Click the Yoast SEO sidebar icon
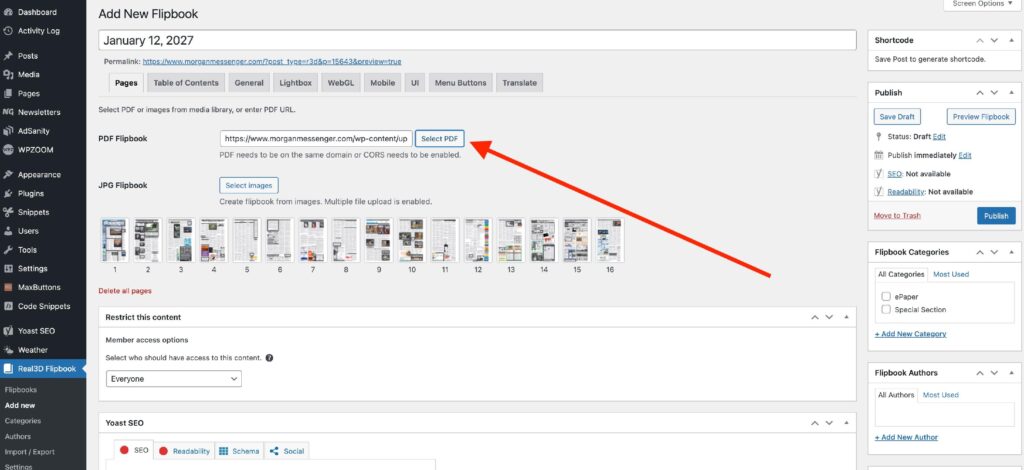Screen dimensions: 1024x470 coord(9,331)
